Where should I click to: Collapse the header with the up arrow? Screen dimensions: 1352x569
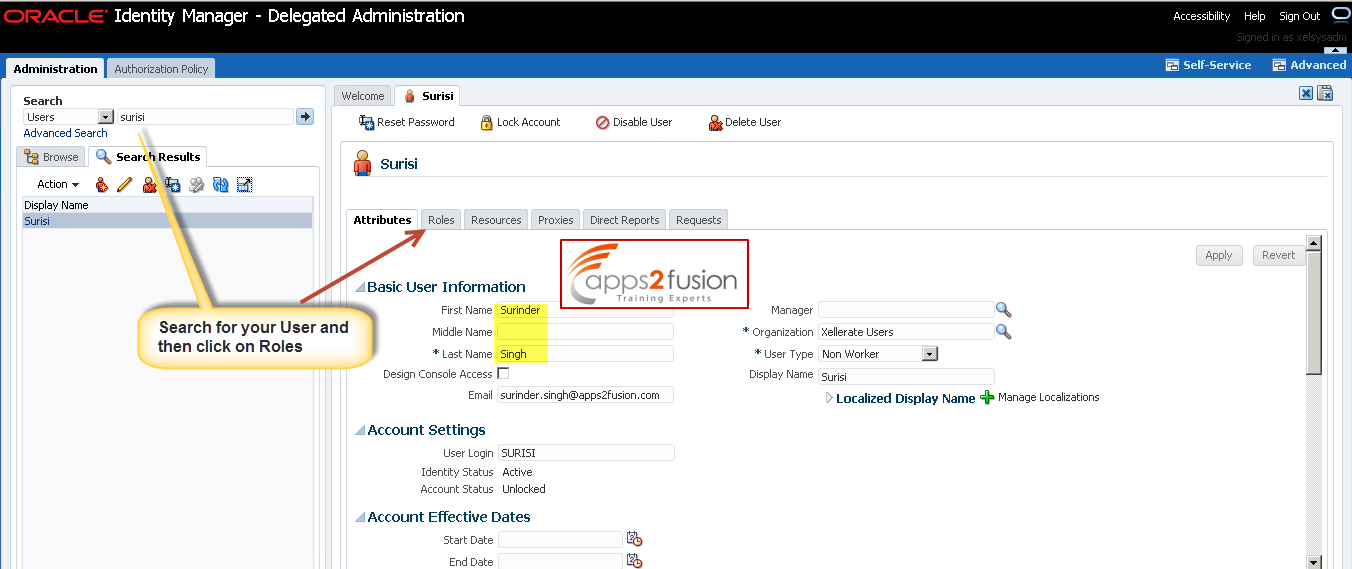pyautogui.click(x=1334, y=50)
